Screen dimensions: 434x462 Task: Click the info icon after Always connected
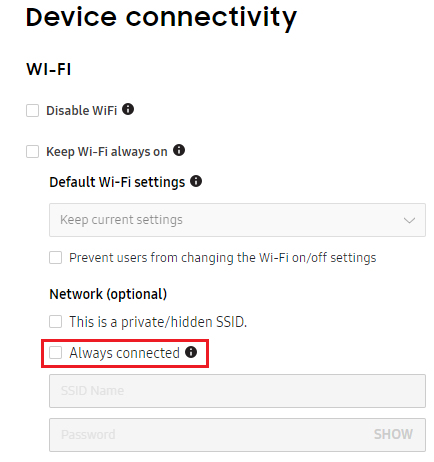point(191,352)
